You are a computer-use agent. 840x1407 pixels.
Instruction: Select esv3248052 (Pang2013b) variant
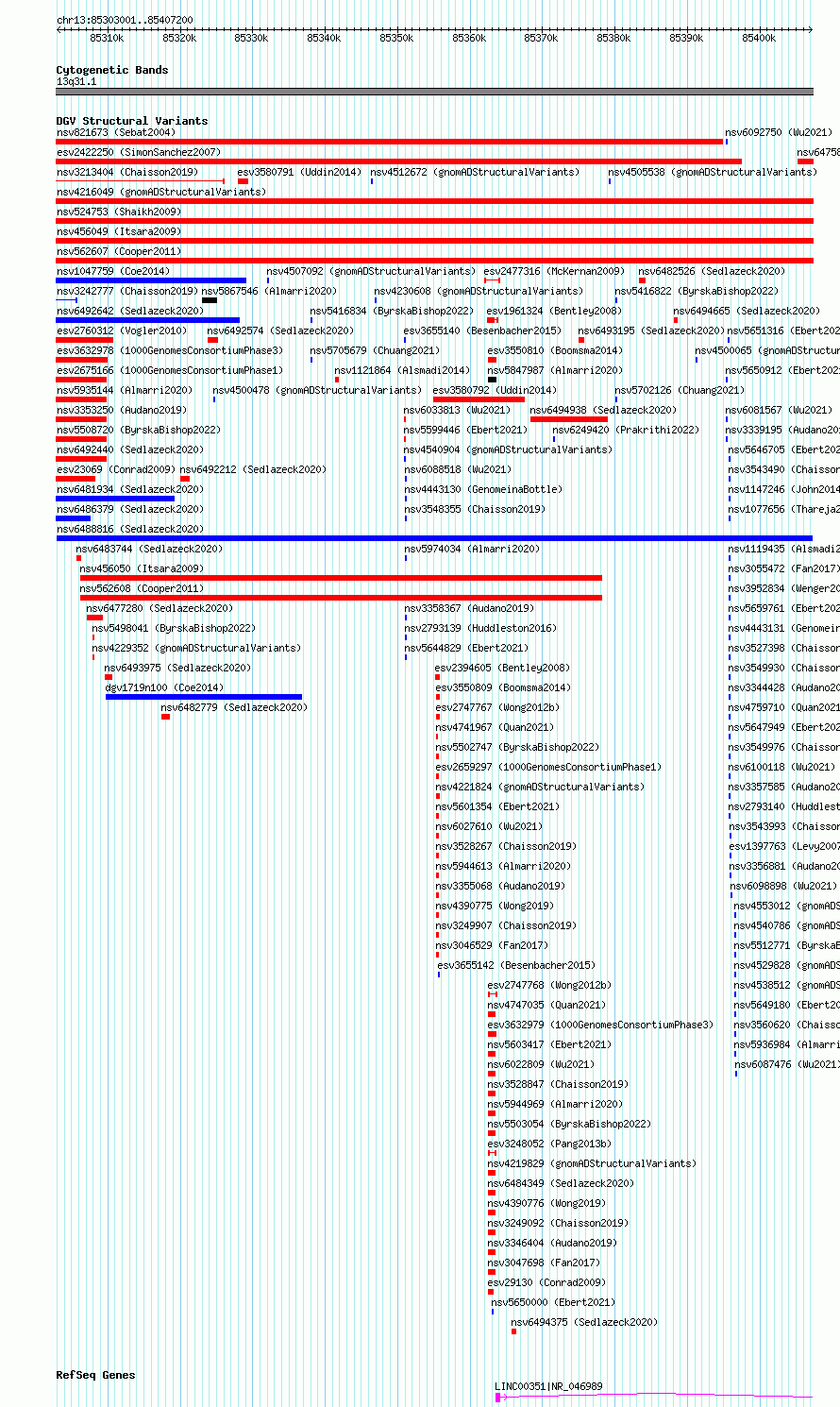click(x=549, y=1144)
